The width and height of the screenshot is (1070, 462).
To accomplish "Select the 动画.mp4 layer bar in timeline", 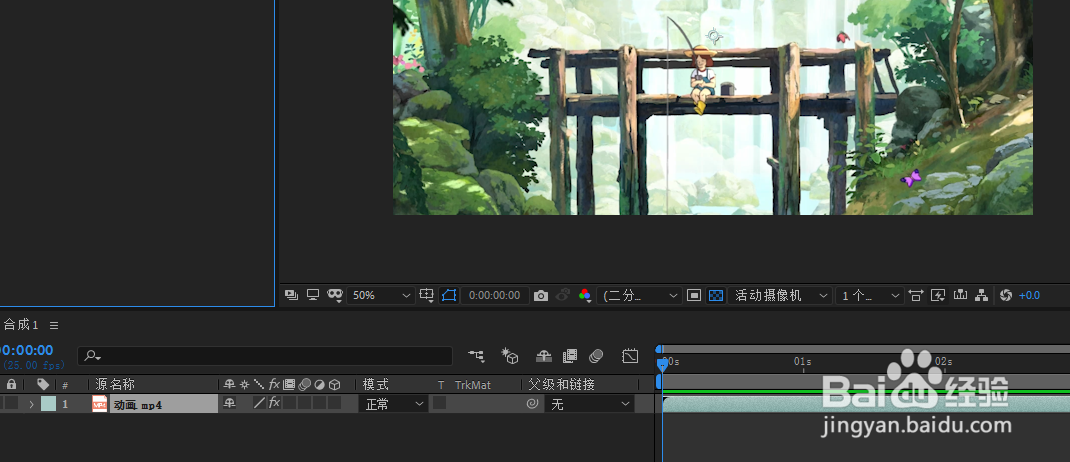I will click(866, 404).
